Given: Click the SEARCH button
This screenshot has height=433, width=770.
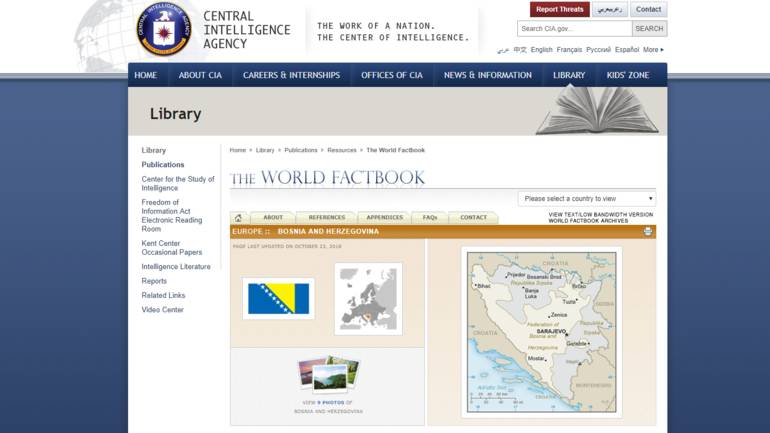Looking at the screenshot, I should [649, 29].
